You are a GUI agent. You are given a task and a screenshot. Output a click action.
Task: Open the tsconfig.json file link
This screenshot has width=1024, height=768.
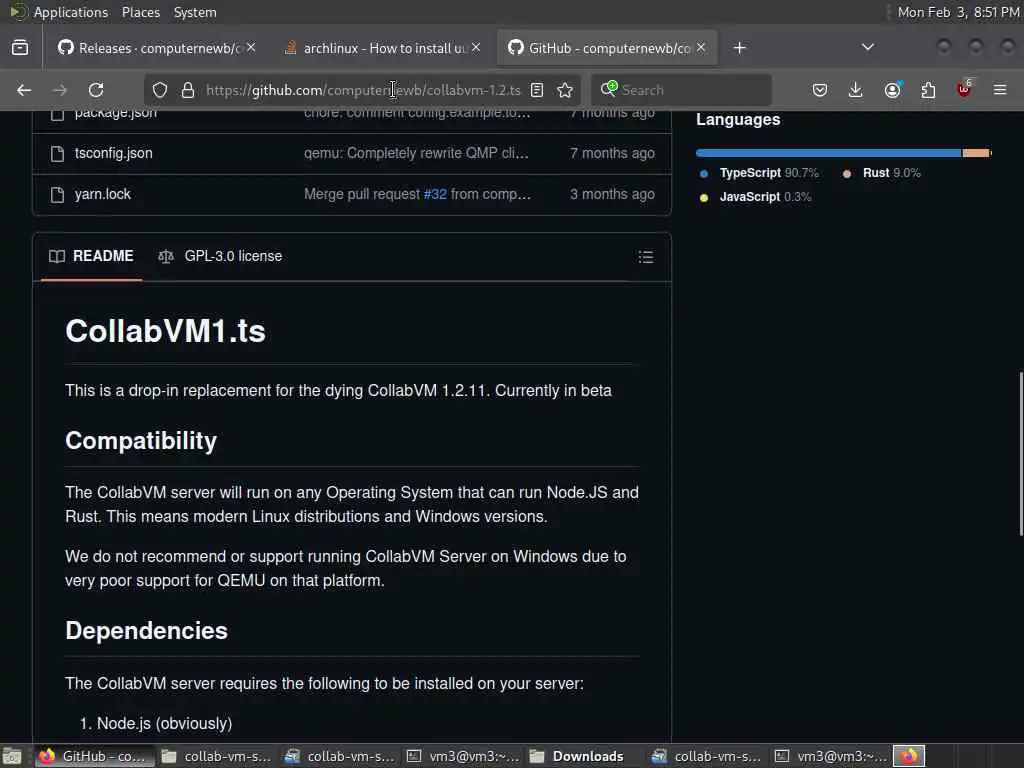pyautogui.click(x=114, y=153)
